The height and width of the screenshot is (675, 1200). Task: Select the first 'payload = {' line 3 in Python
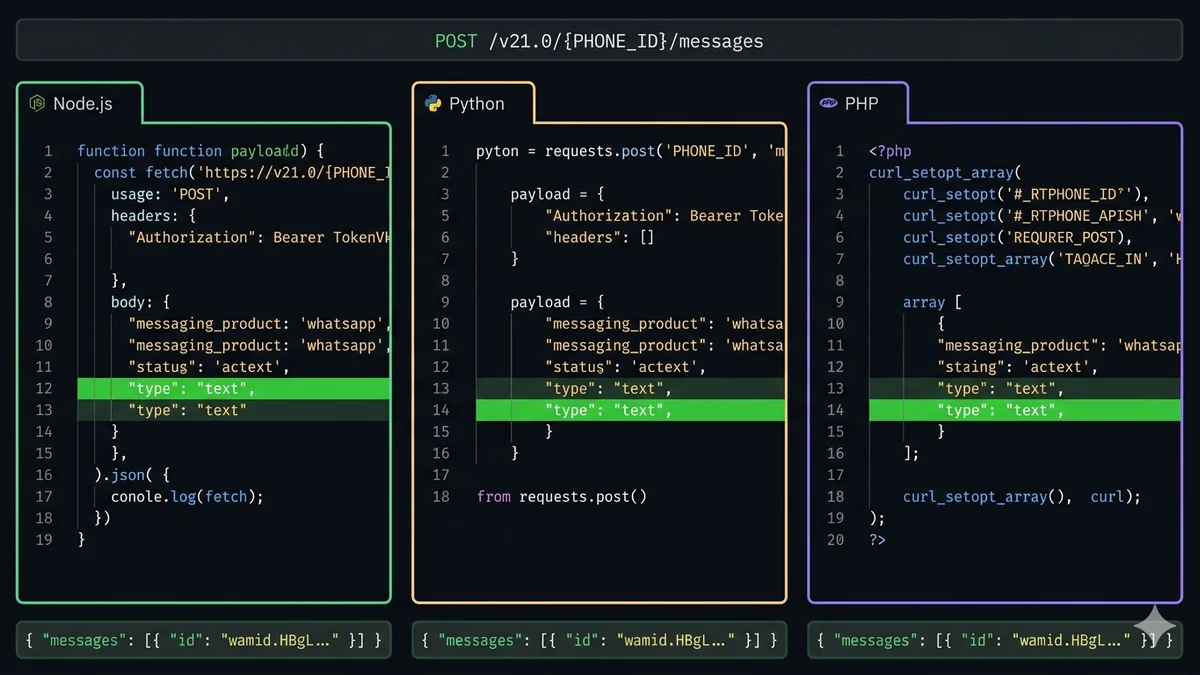[555, 194]
